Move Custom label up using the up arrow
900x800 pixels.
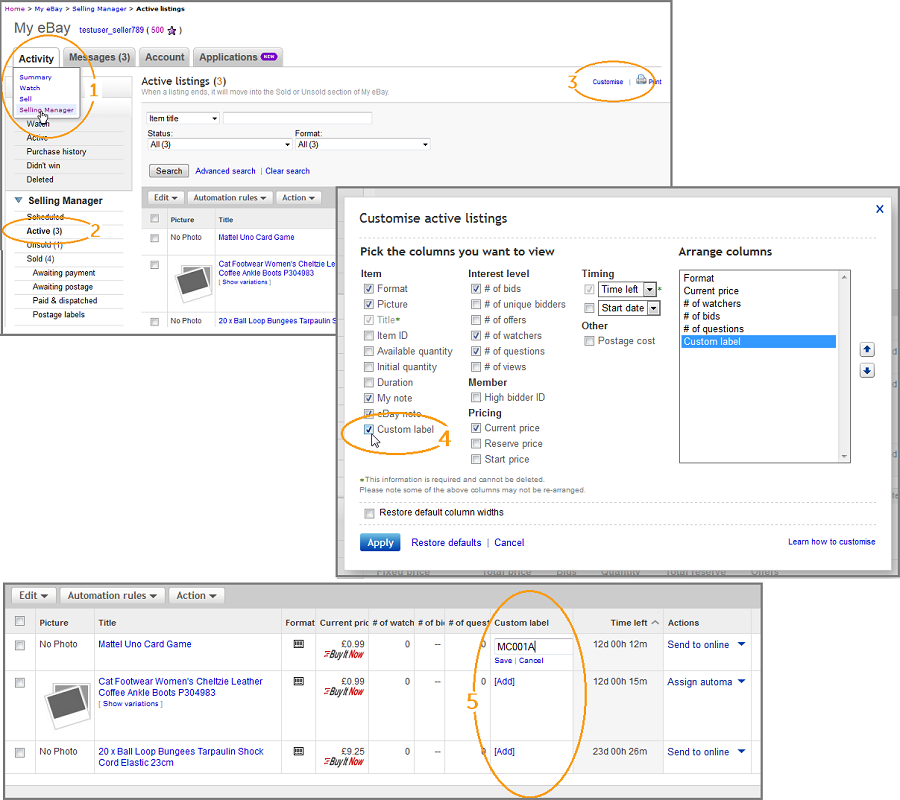pos(867,350)
